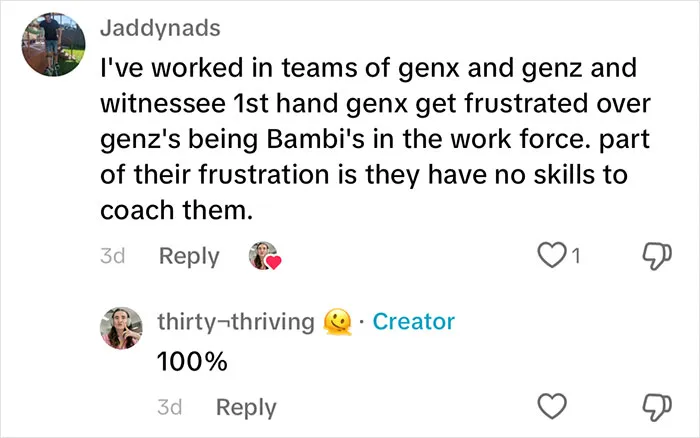Like the Jaddynads comment with heart icon
The height and width of the screenshot is (438, 700).
pos(552,255)
